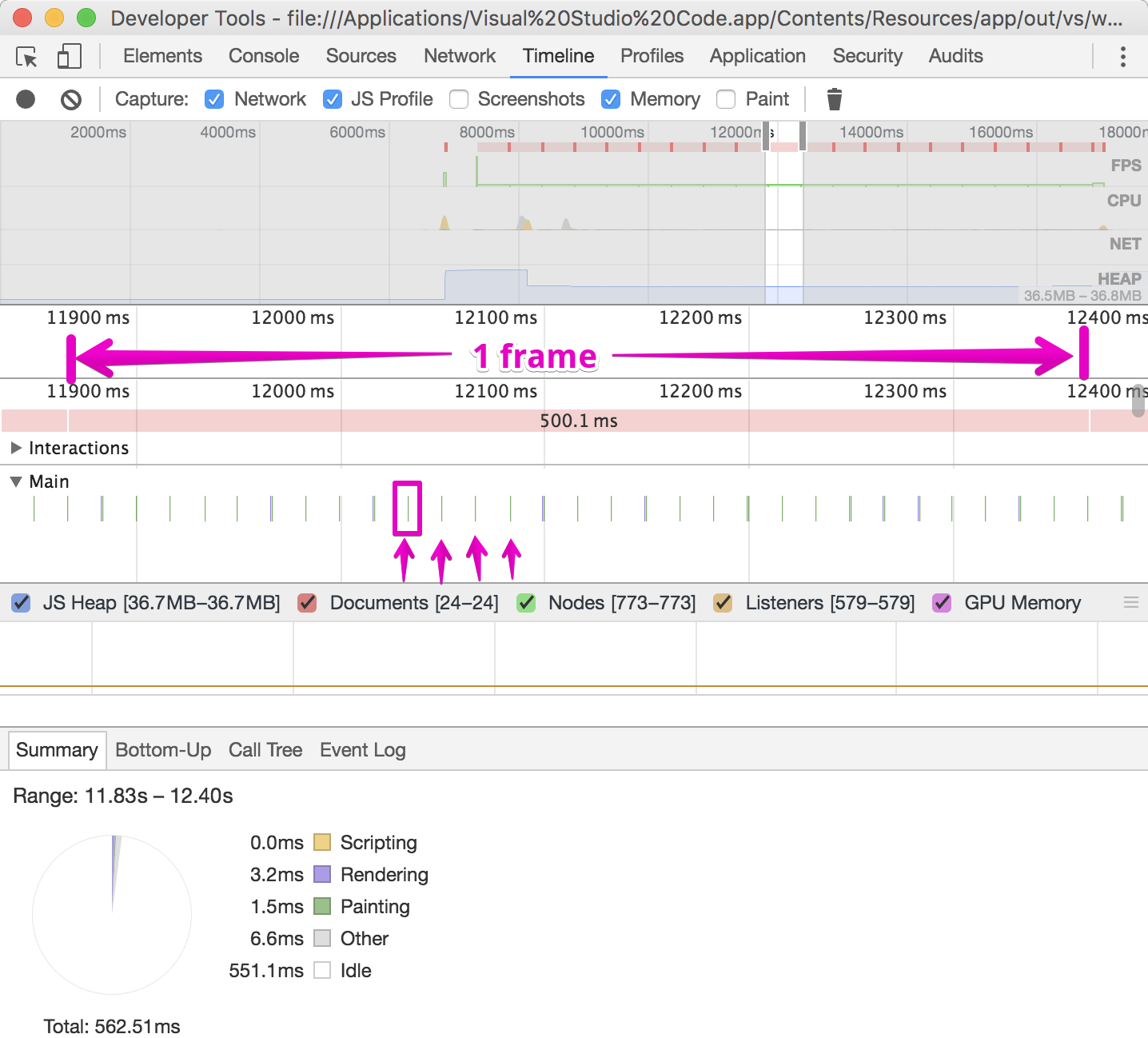Image resolution: width=1148 pixels, height=1038 pixels.
Task: Click the left overview selection handle
Action: click(766, 136)
